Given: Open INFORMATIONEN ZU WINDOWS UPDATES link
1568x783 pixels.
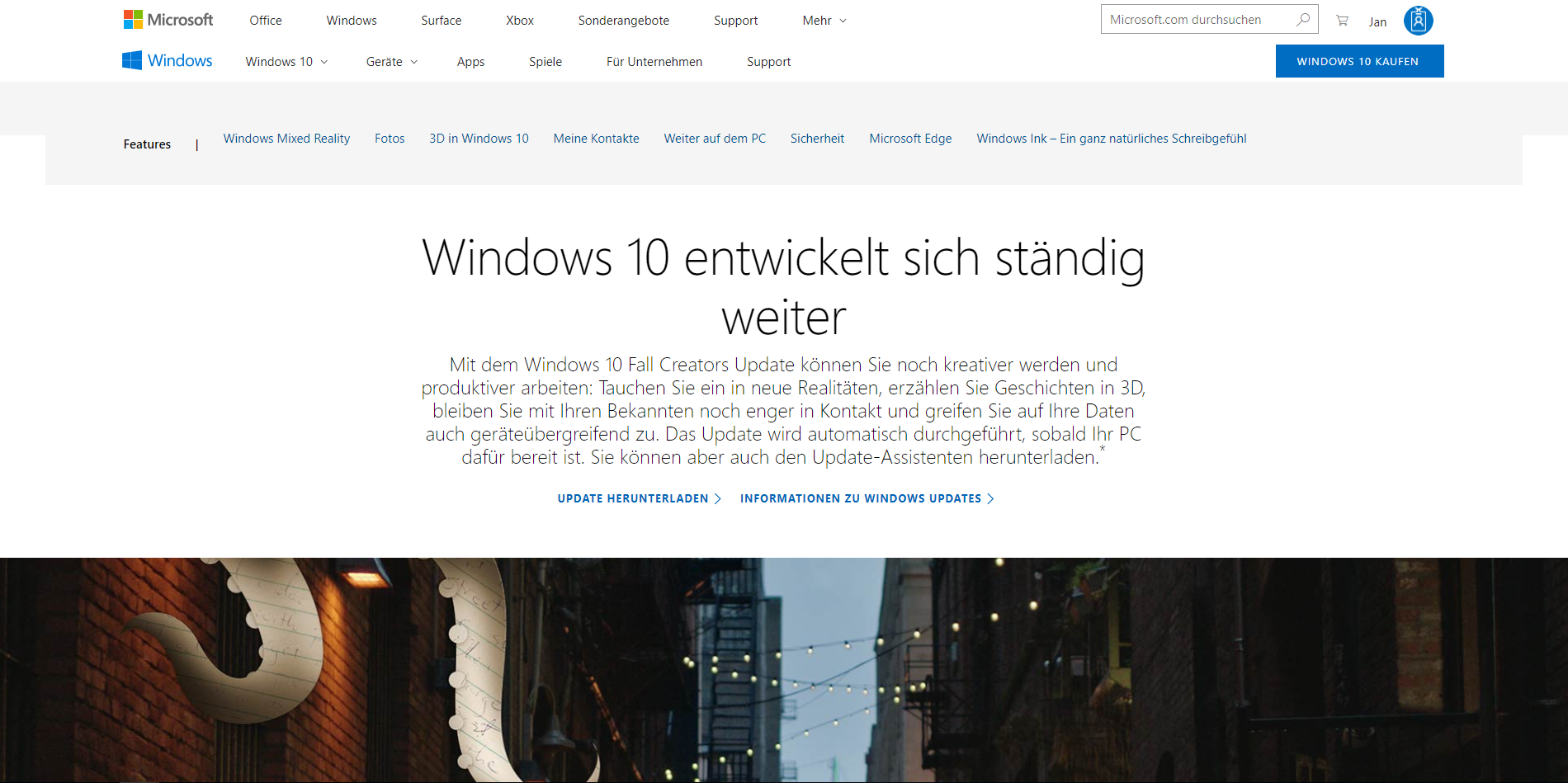Looking at the screenshot, I should point(867,498).
